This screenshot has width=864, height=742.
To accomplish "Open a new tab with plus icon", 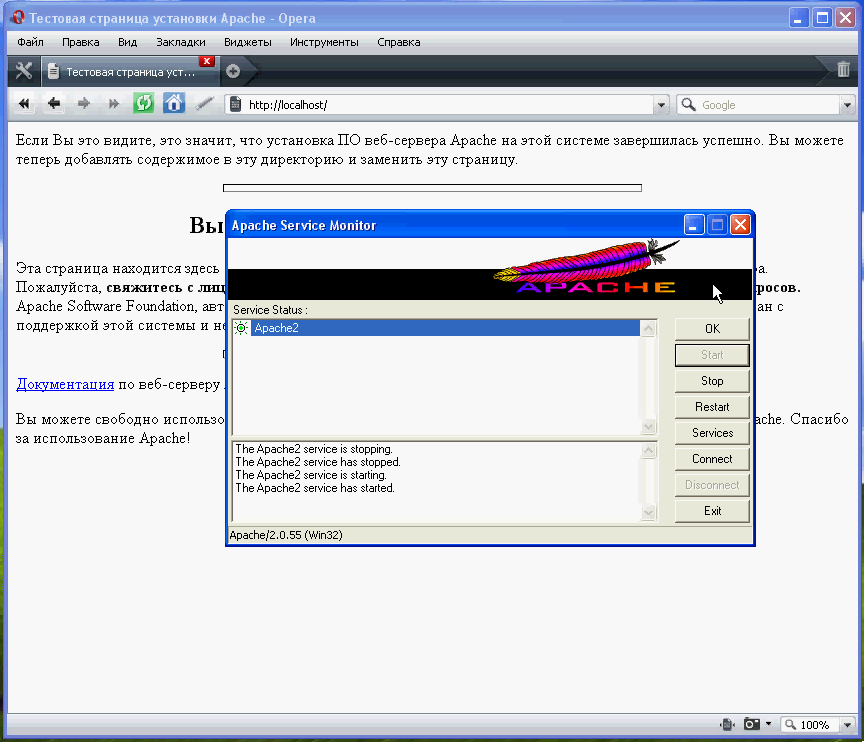I will click(233, 71).
